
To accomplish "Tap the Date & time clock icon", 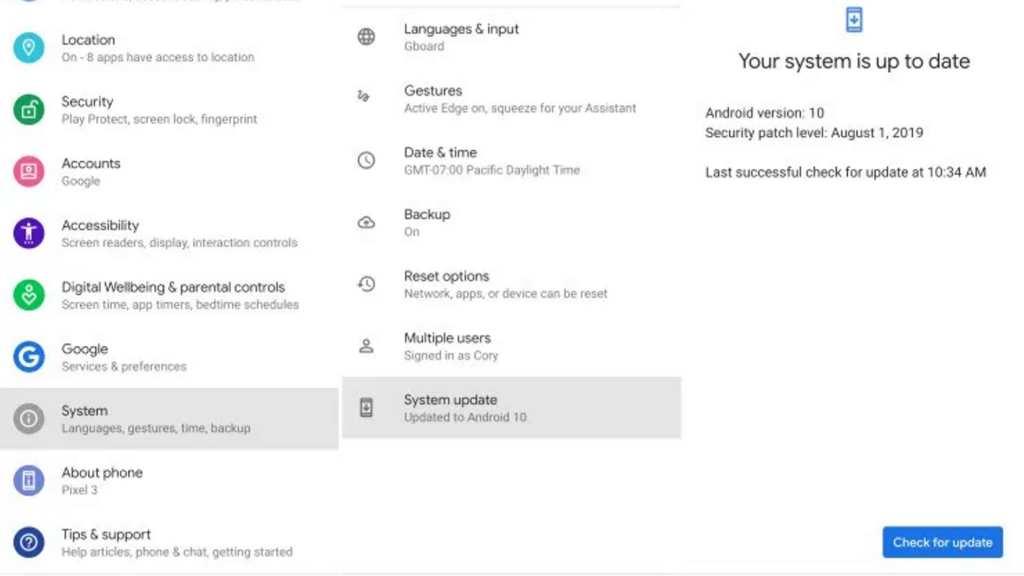I will 366,160.
